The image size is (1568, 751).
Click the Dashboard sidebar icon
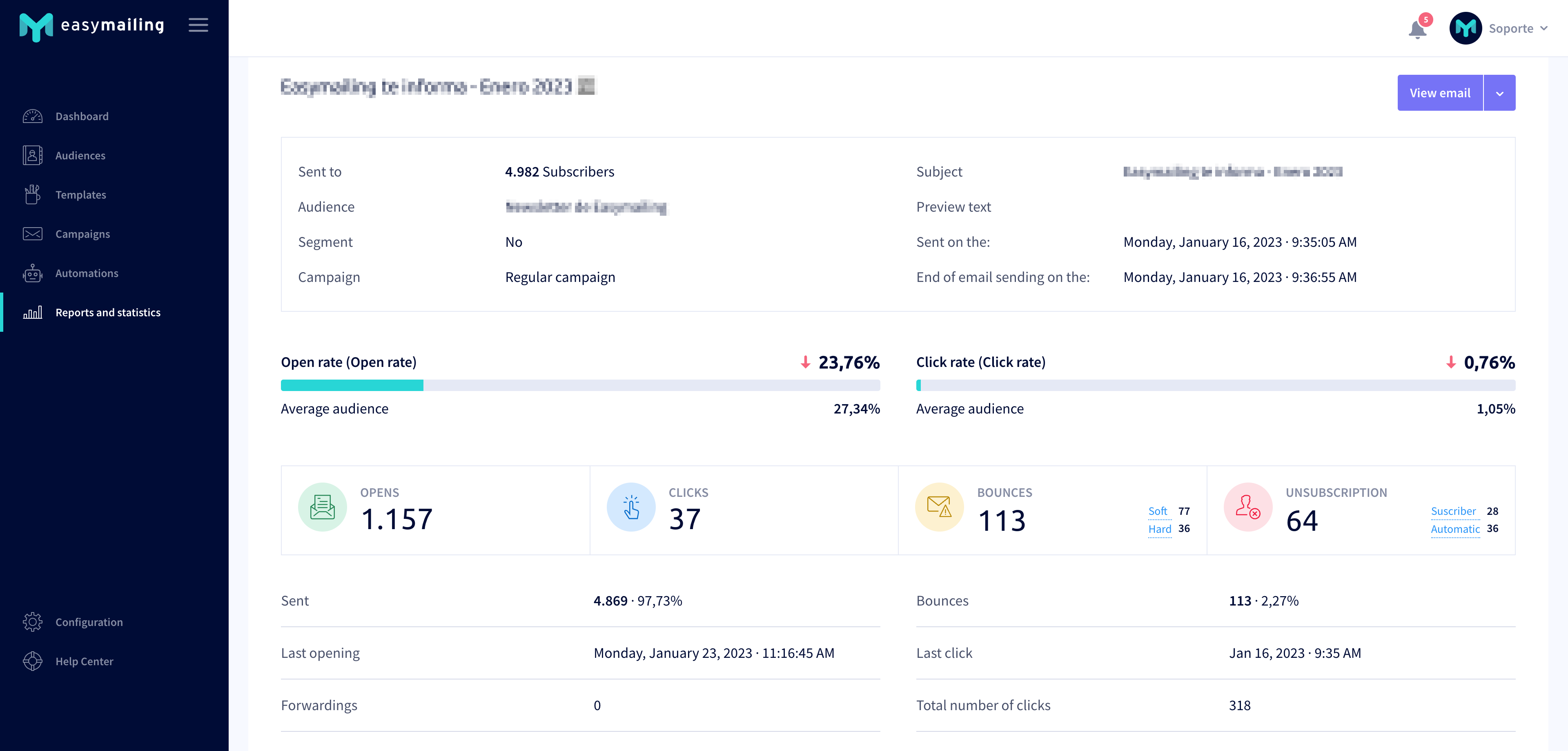coord(33,116)
